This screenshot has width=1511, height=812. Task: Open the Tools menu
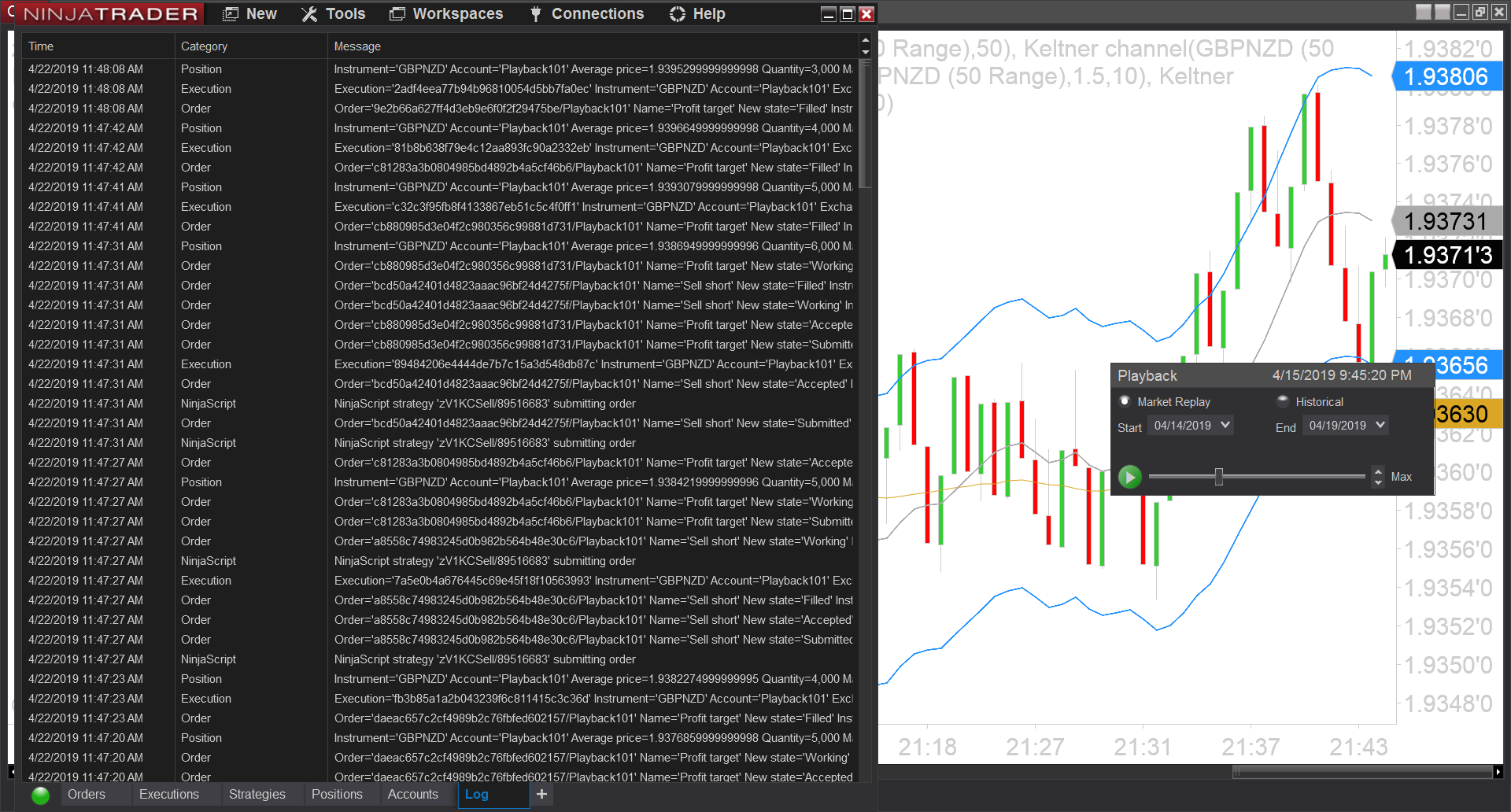click(333, 14)
